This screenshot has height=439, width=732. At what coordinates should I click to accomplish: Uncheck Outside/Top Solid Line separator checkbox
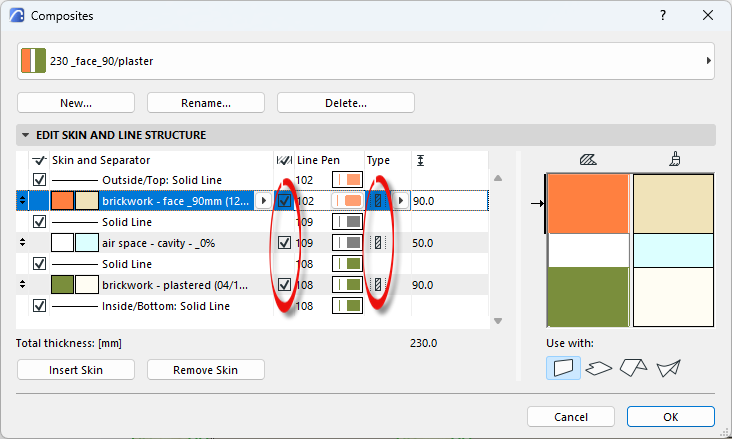click(x=39, y=180)
